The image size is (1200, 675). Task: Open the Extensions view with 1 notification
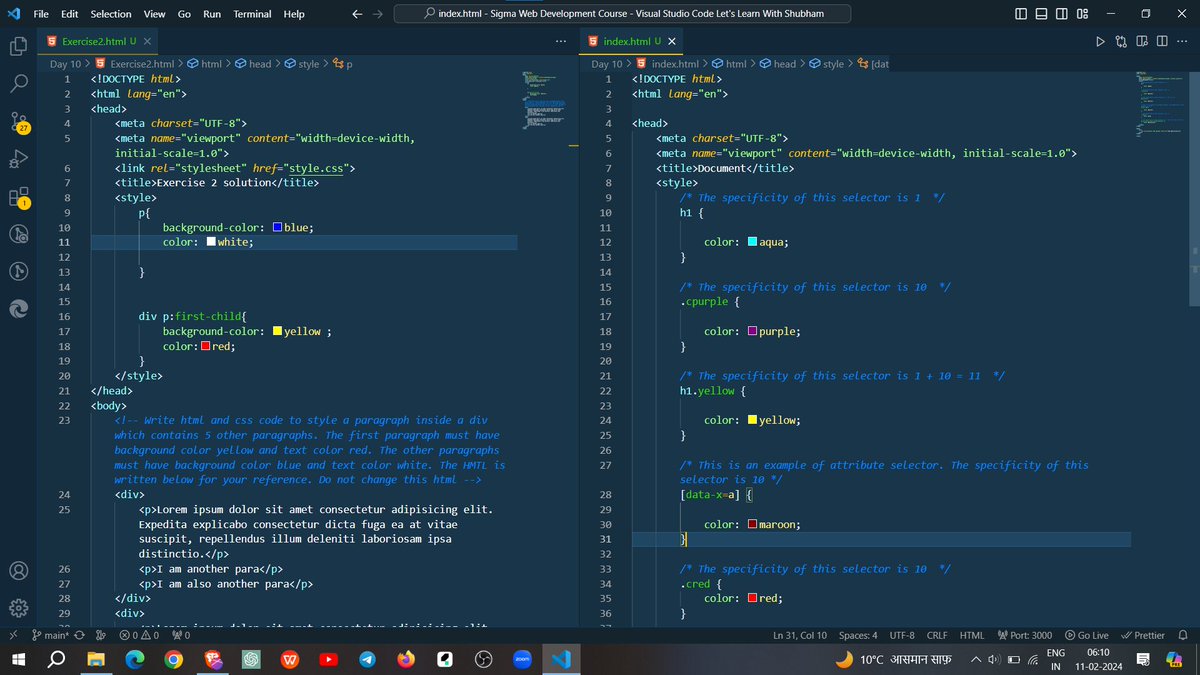(18, 196)
